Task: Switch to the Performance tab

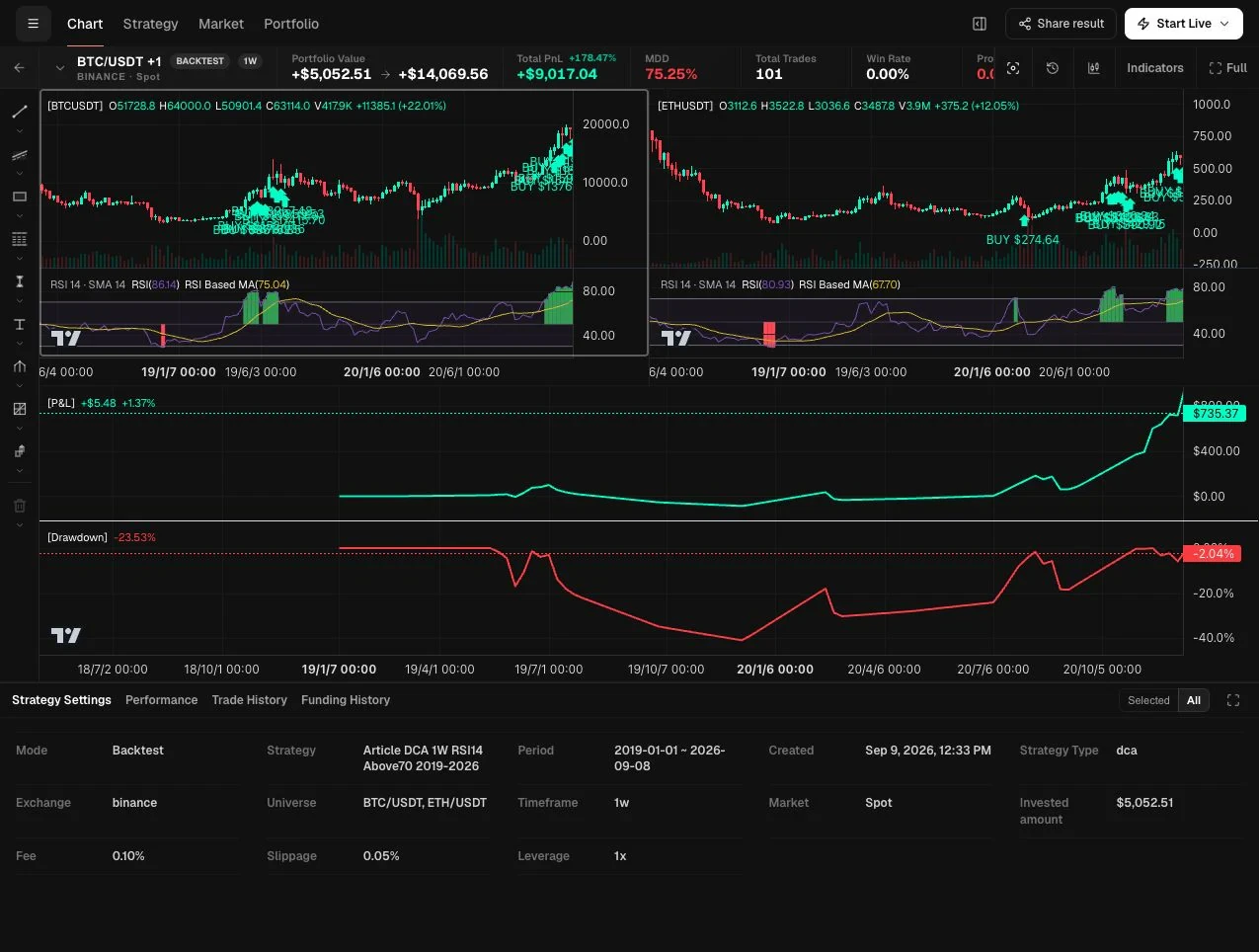Action: [x=161, y=700]
